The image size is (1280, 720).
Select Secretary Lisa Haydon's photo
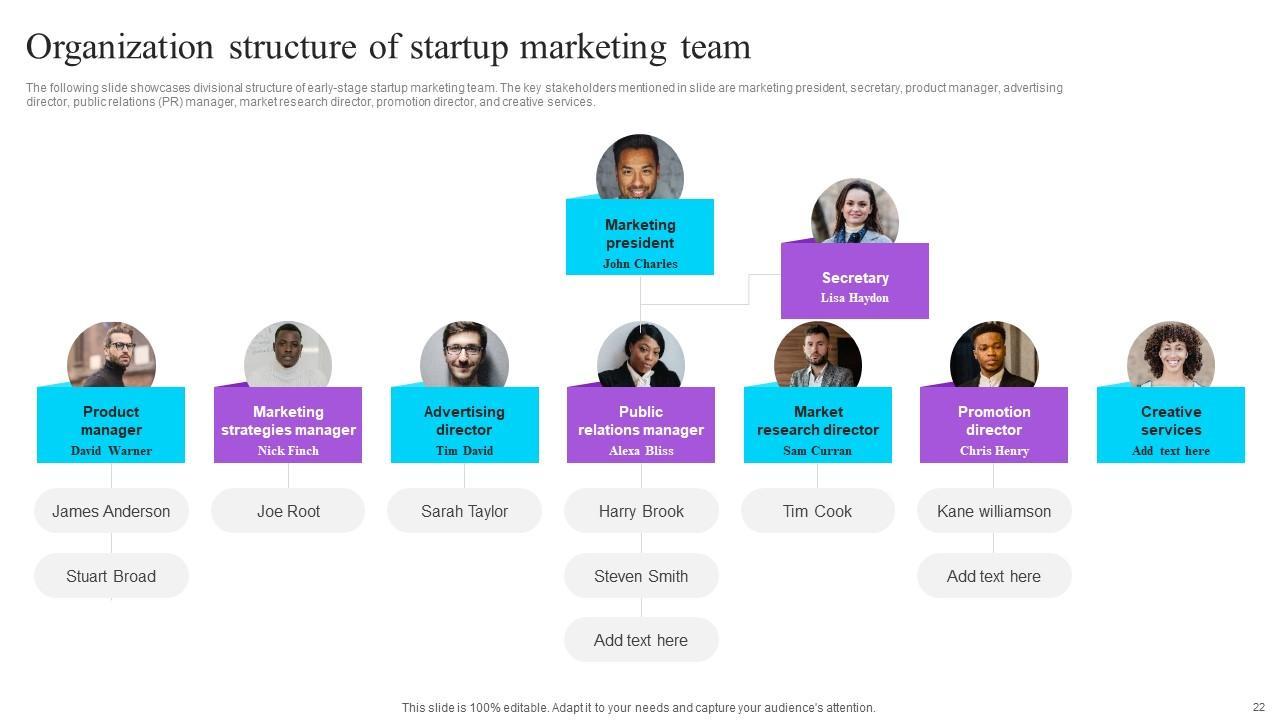855,212
